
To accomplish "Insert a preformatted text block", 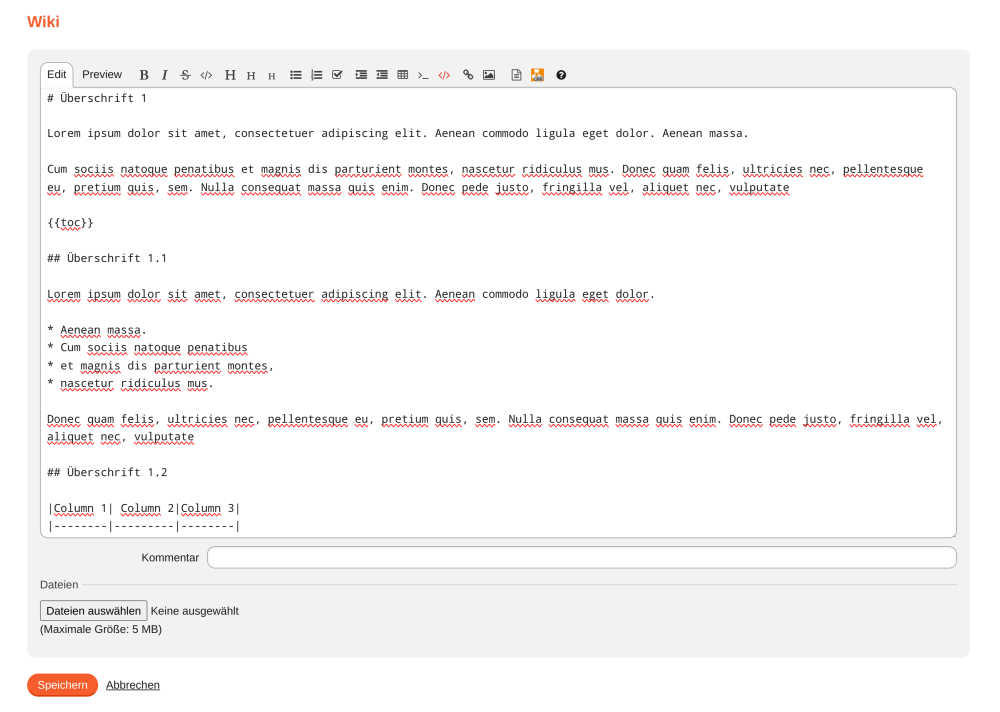I will coord(423,74).
